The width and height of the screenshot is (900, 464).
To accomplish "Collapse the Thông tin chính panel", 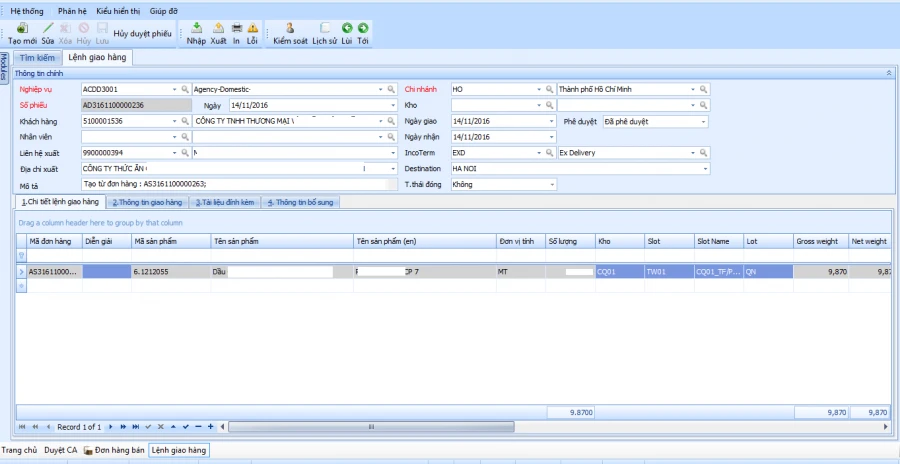I will tap(889, 74).
